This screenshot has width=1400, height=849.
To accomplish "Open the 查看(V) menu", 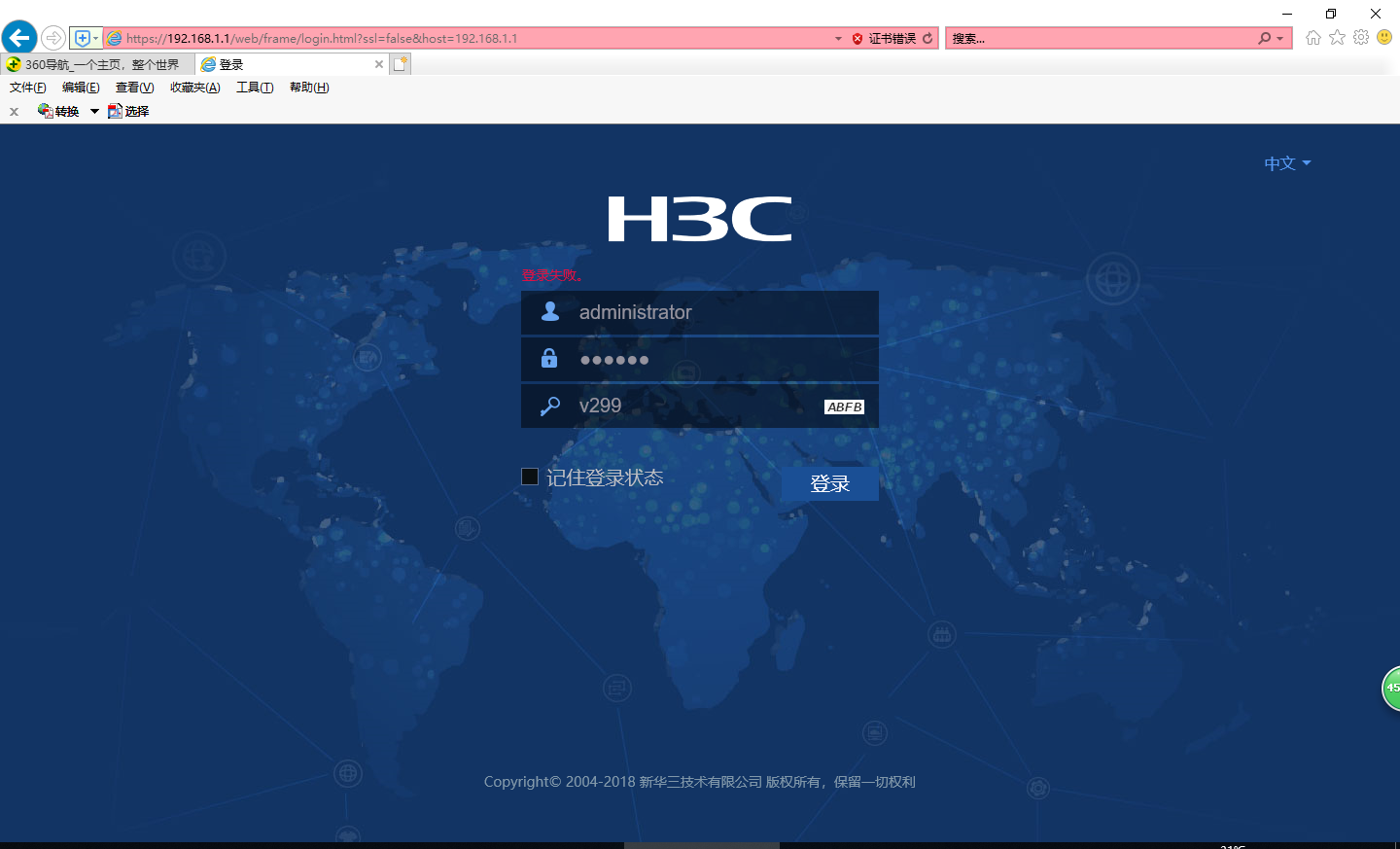I will [x=135, y=88].
